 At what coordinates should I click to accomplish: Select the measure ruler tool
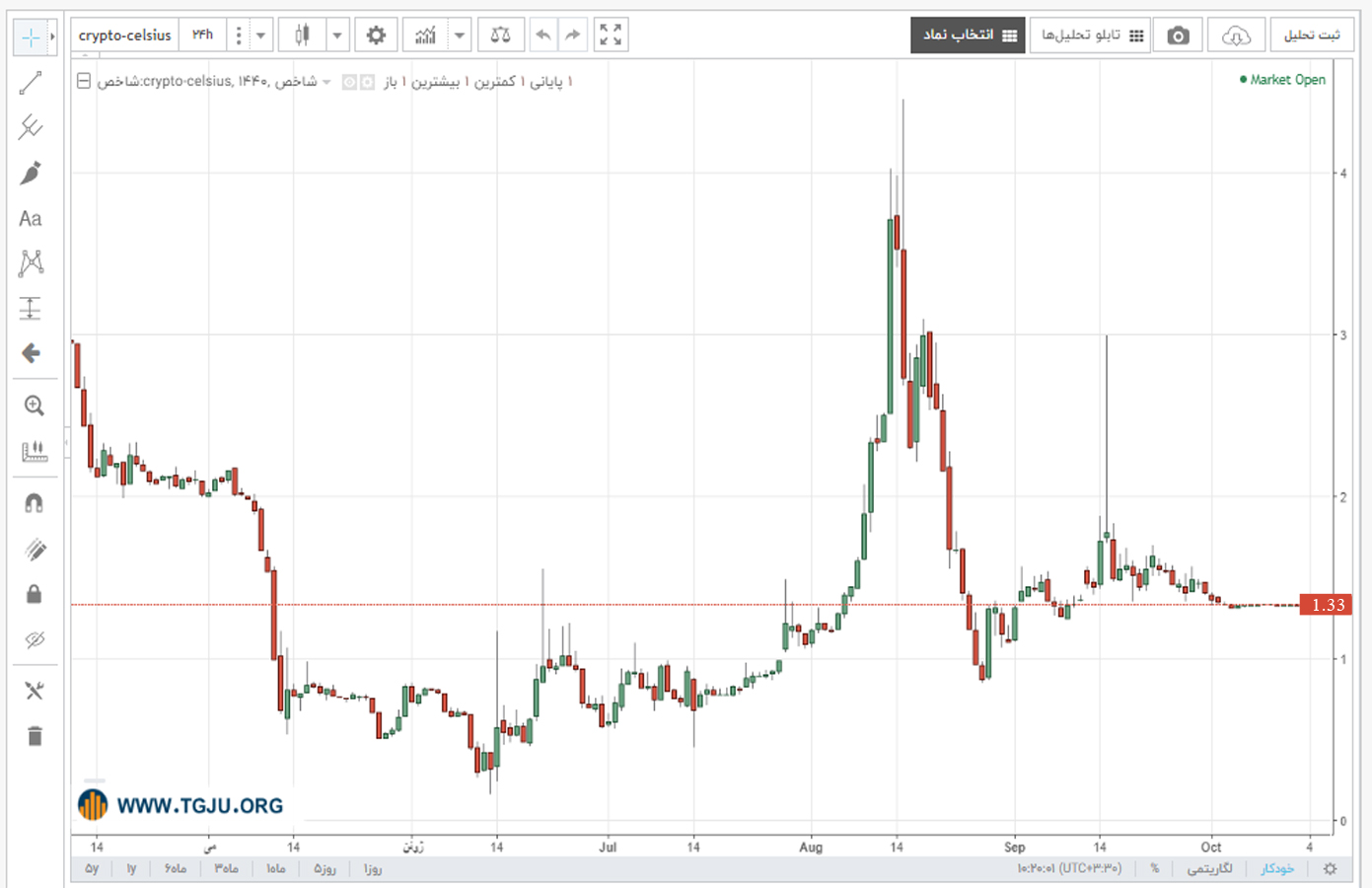coord(34,451)
